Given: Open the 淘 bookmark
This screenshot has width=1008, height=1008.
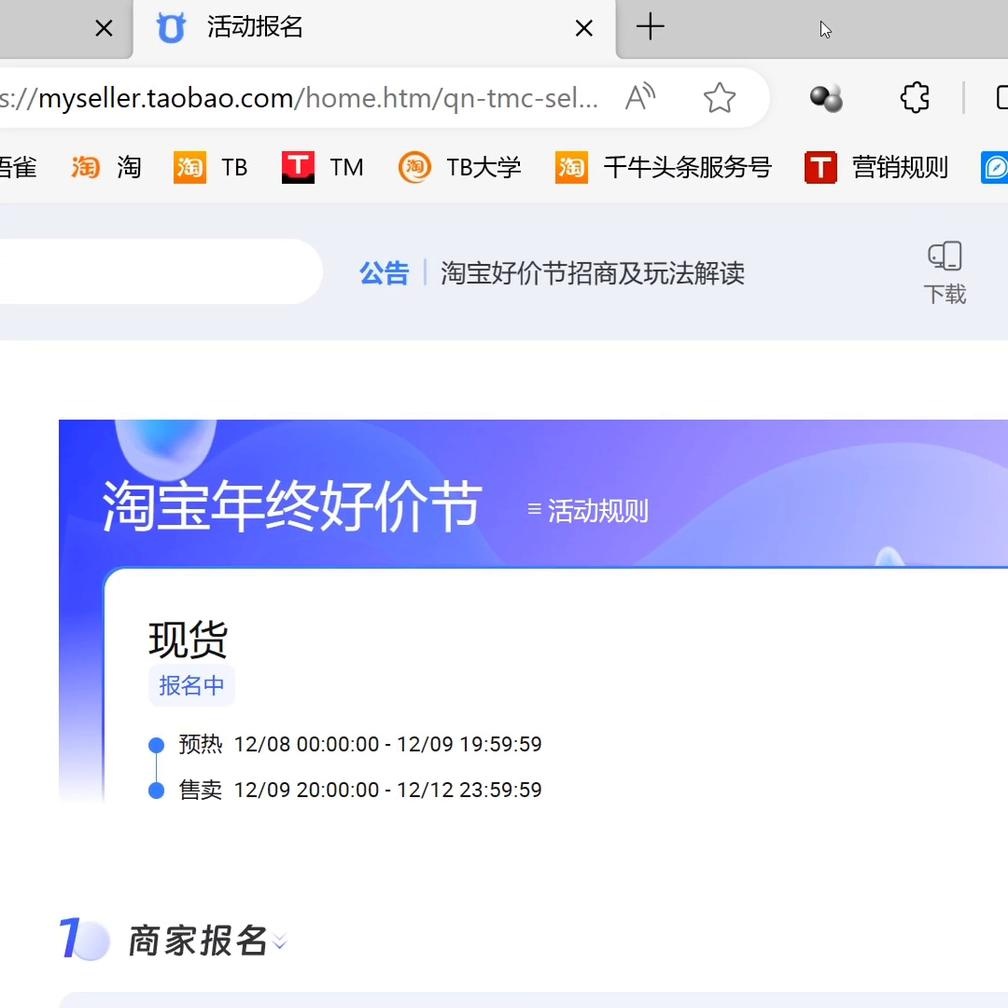Looking at the screenshot, I should click(x=106, y=167).
